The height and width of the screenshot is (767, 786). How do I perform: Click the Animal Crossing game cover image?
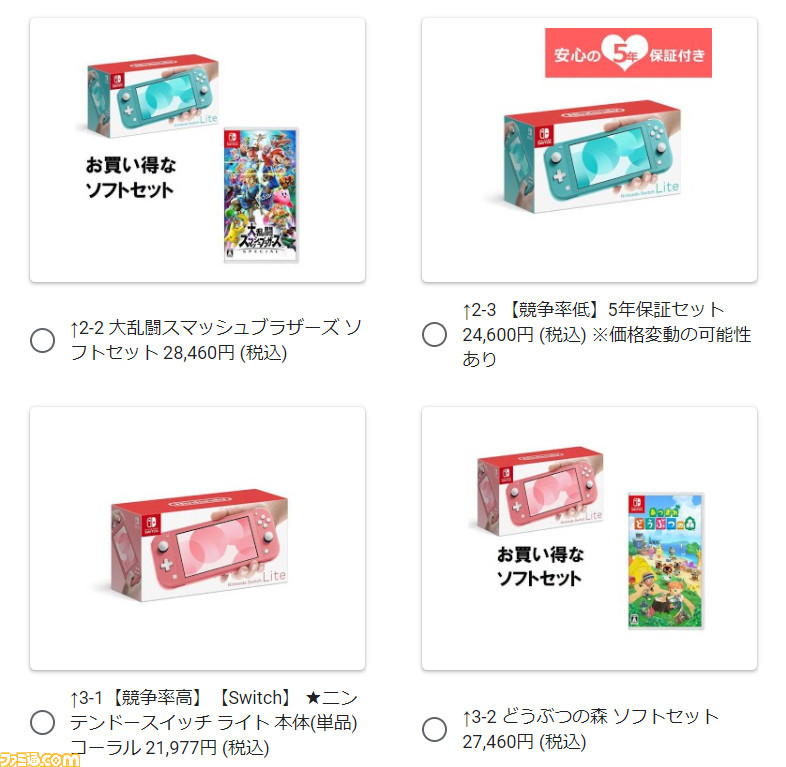(666, 560)
